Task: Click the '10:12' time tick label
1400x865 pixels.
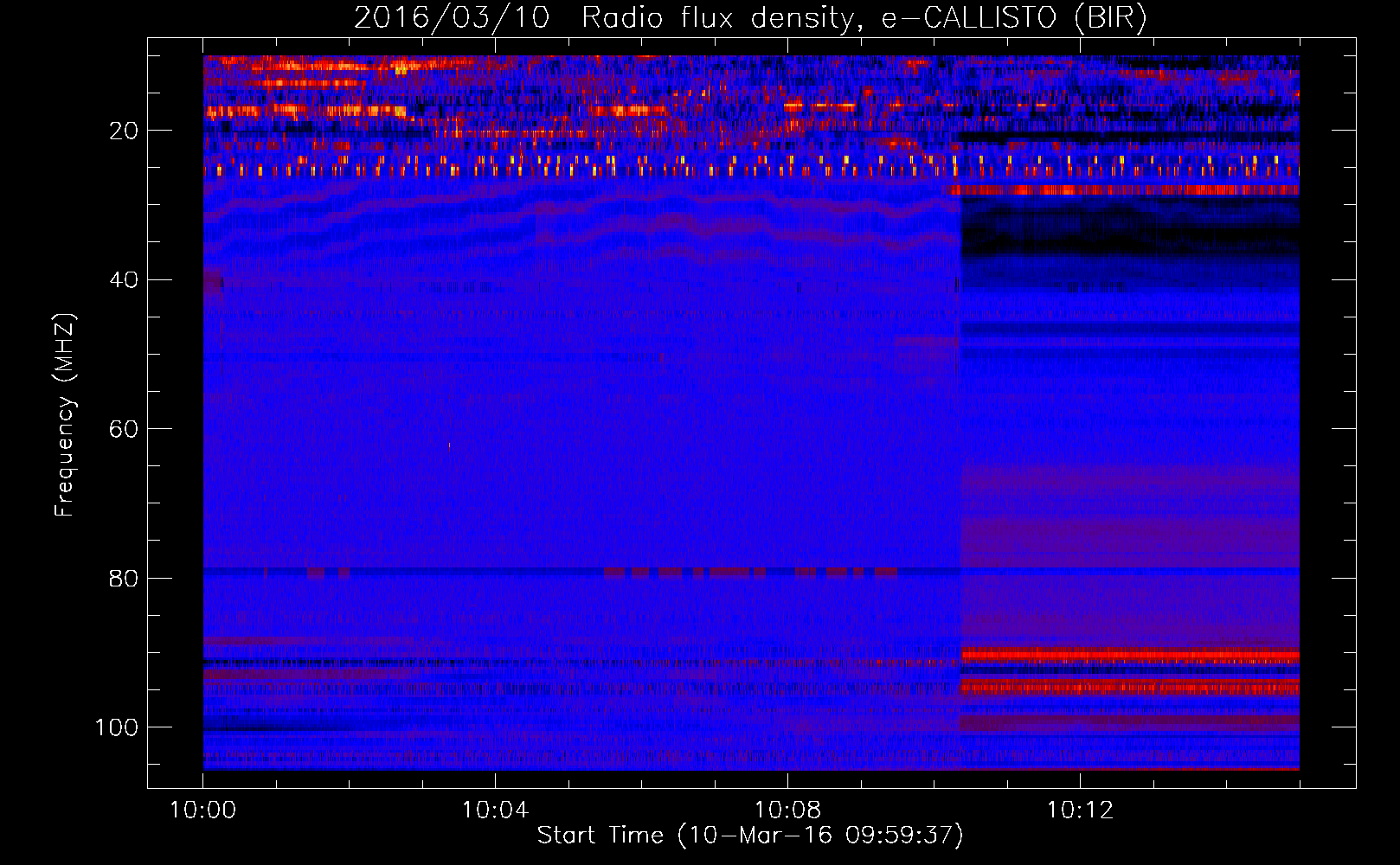Action: (1080, 811)
